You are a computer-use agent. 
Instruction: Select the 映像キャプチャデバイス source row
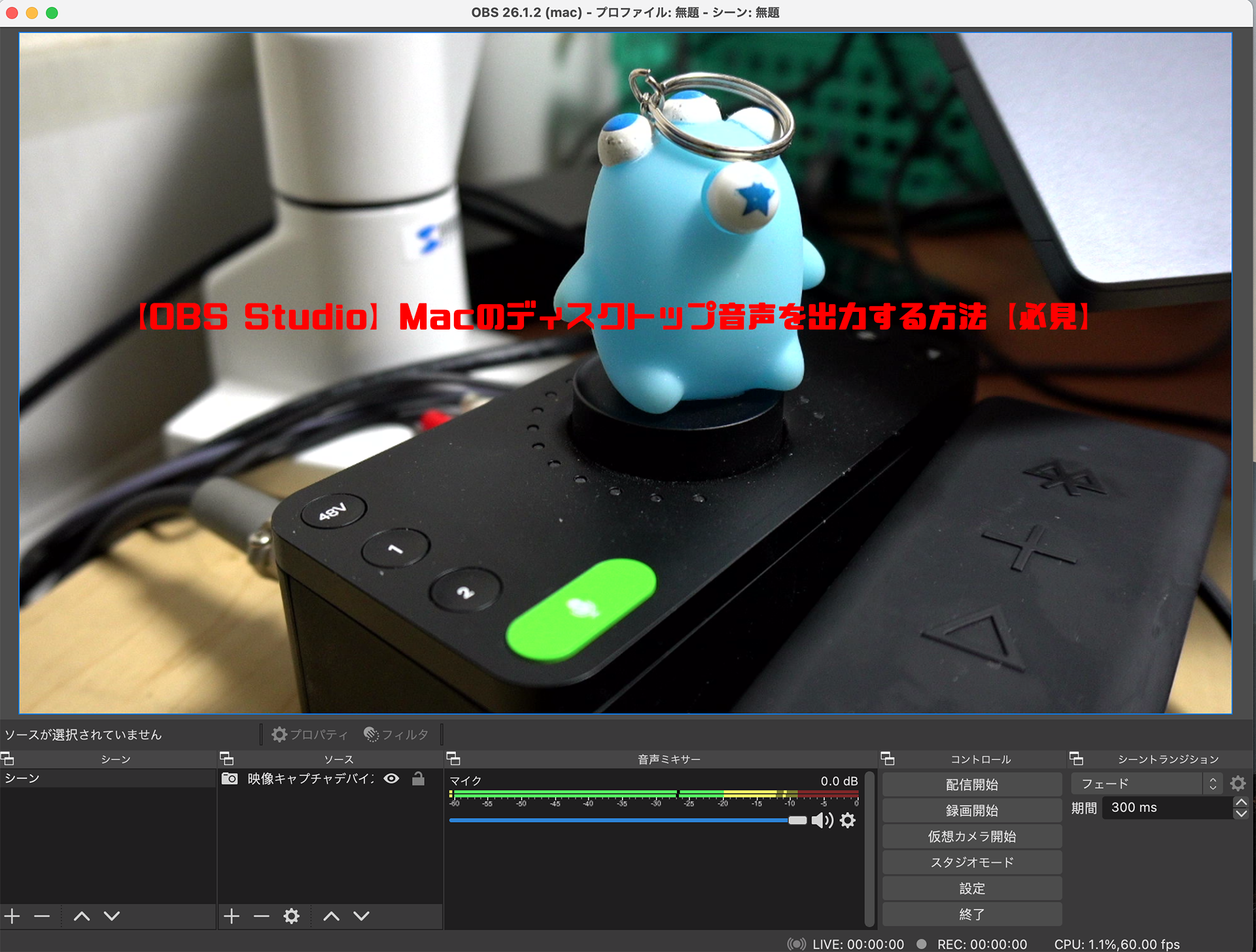330,778
